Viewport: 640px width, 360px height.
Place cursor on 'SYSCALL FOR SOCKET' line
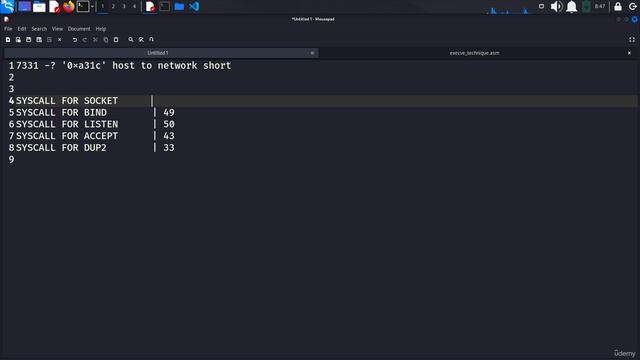67,101
